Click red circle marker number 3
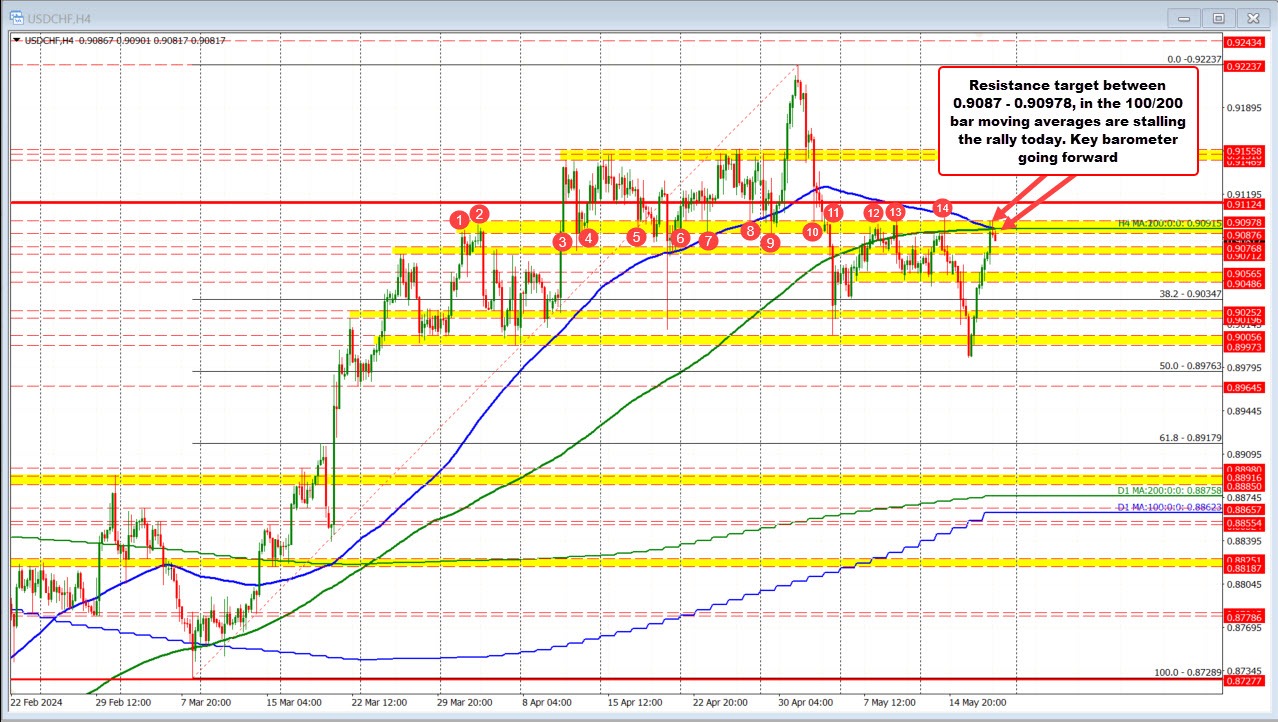1278x722 pixels. click(563, 241)
